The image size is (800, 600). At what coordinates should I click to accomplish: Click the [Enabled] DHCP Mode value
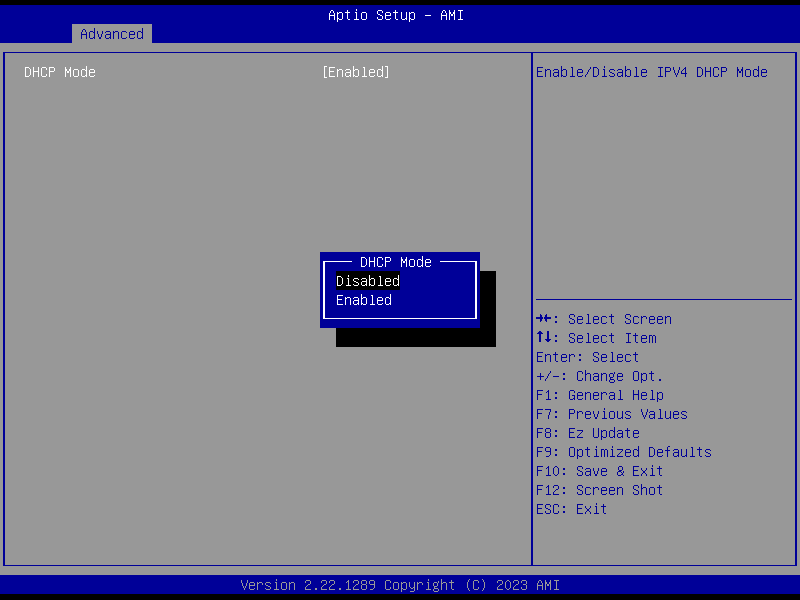point(356,72)
